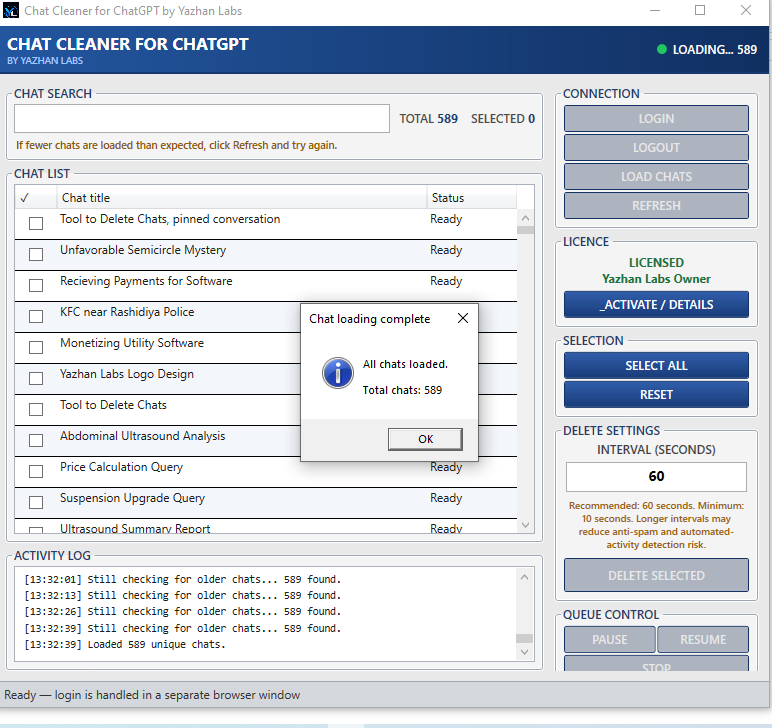The image size is (772, 728).
Task: Click chat list scrollbar down arrow
Action: pyautogui.click(x=525, y=525)
